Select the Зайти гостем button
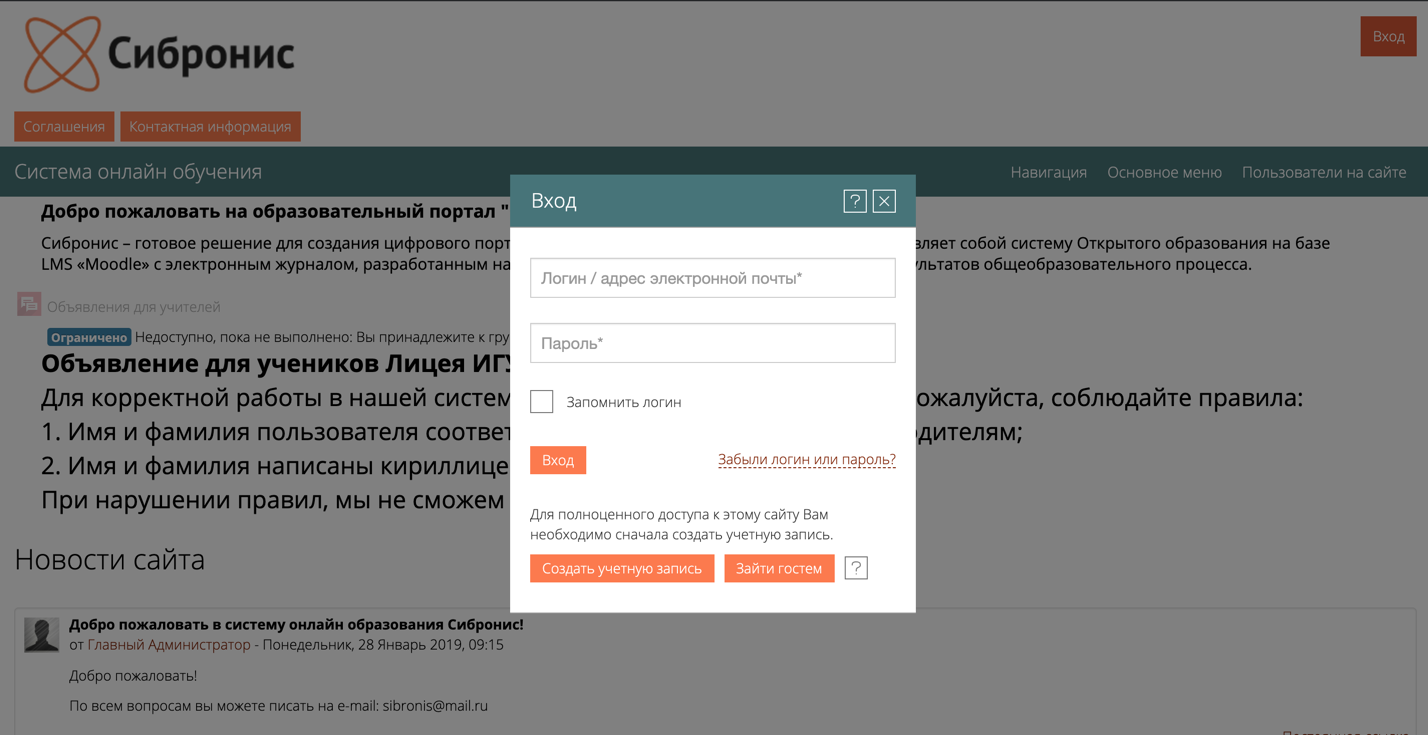Image resolution: width=1428 pixels, height=735 pixels. (x=779, y=568)
